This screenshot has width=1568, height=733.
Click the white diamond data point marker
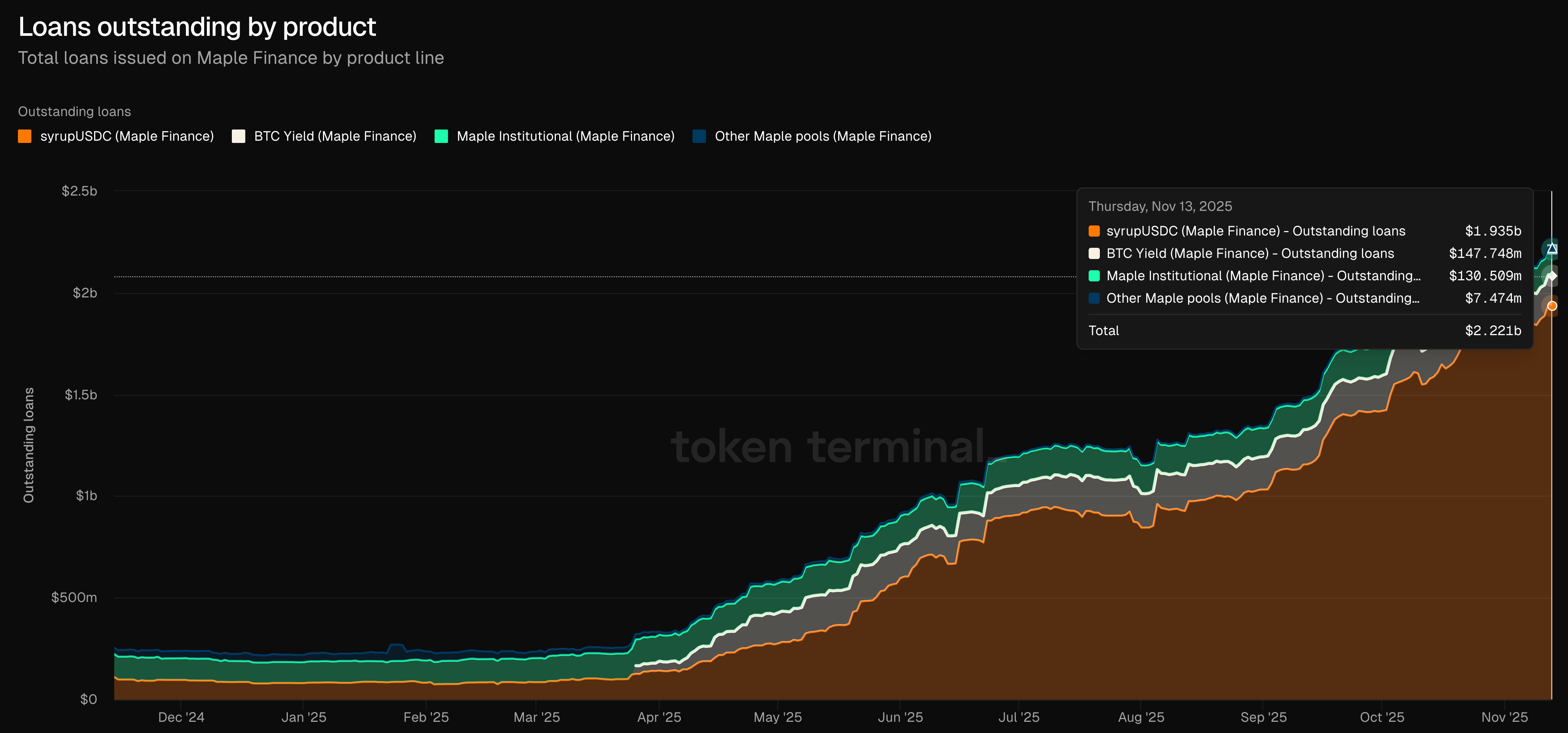(1552, 276)
